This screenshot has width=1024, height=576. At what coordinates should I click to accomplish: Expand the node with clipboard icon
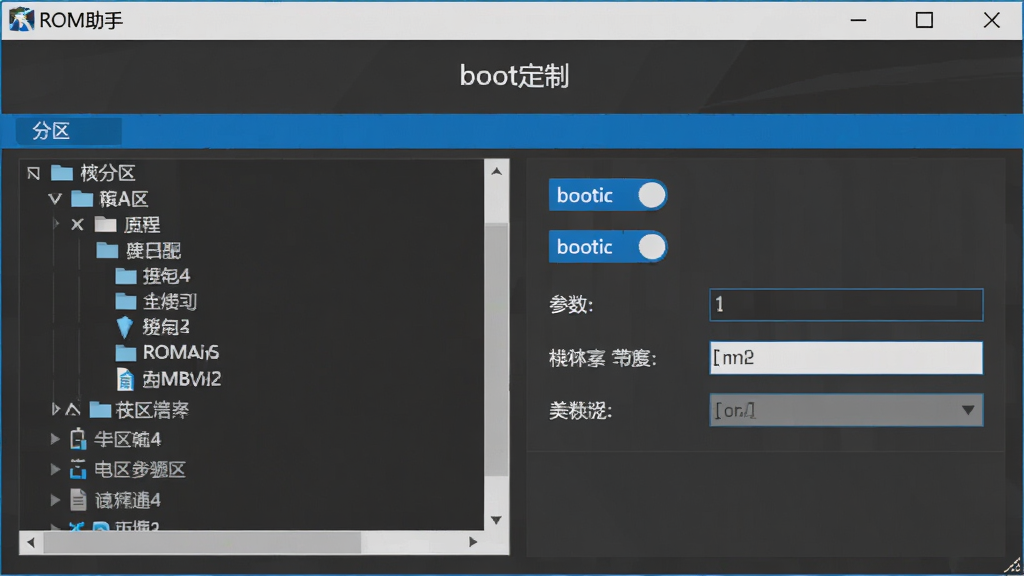point(56,440)
